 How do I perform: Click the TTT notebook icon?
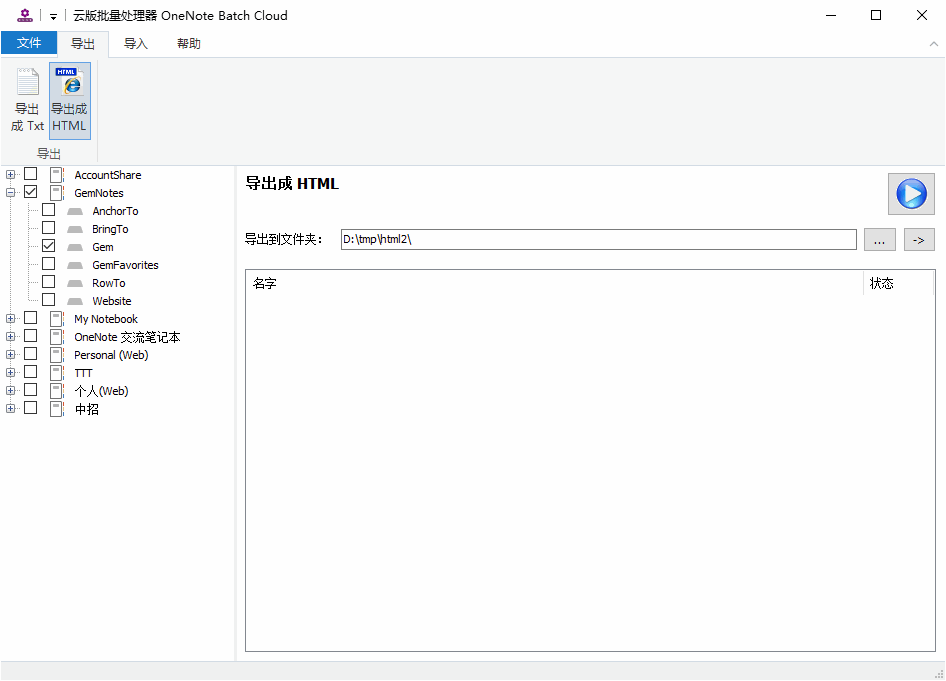pyautogui.click(x=57, y=373)
